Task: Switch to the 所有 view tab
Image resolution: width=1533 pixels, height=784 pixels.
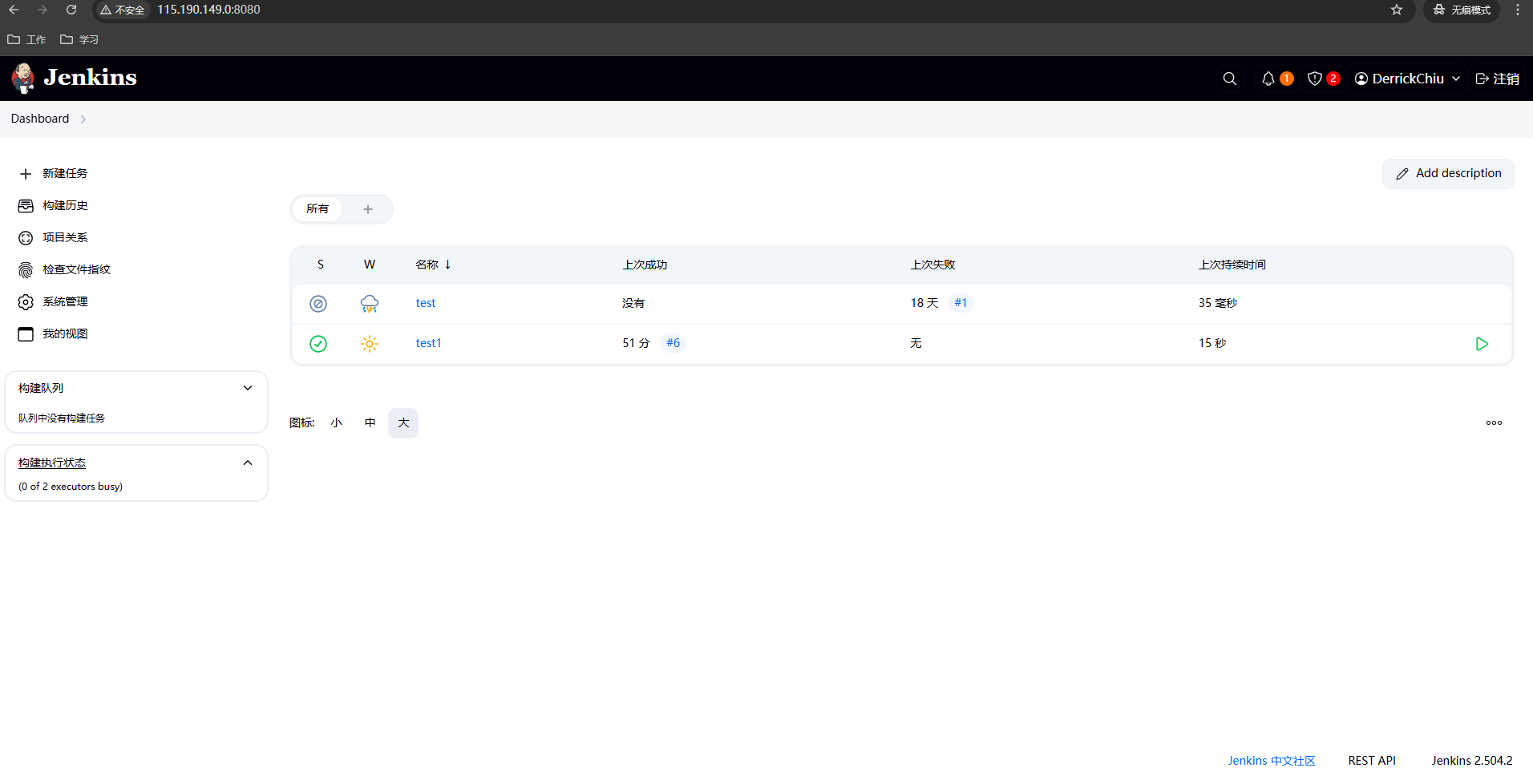Action: pyautogui.click(x=318, y=209)
